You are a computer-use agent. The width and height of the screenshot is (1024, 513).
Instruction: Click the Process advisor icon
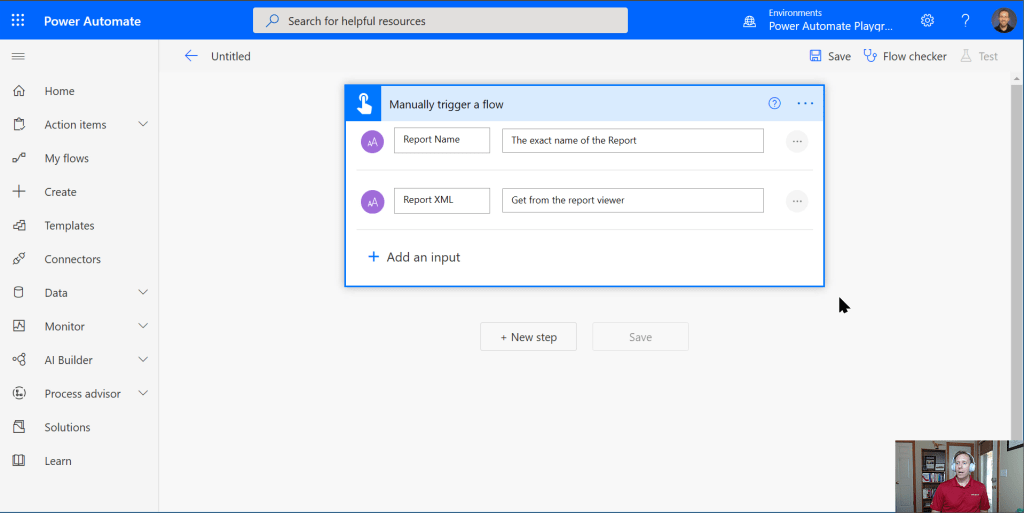click(x=19, y=393)
